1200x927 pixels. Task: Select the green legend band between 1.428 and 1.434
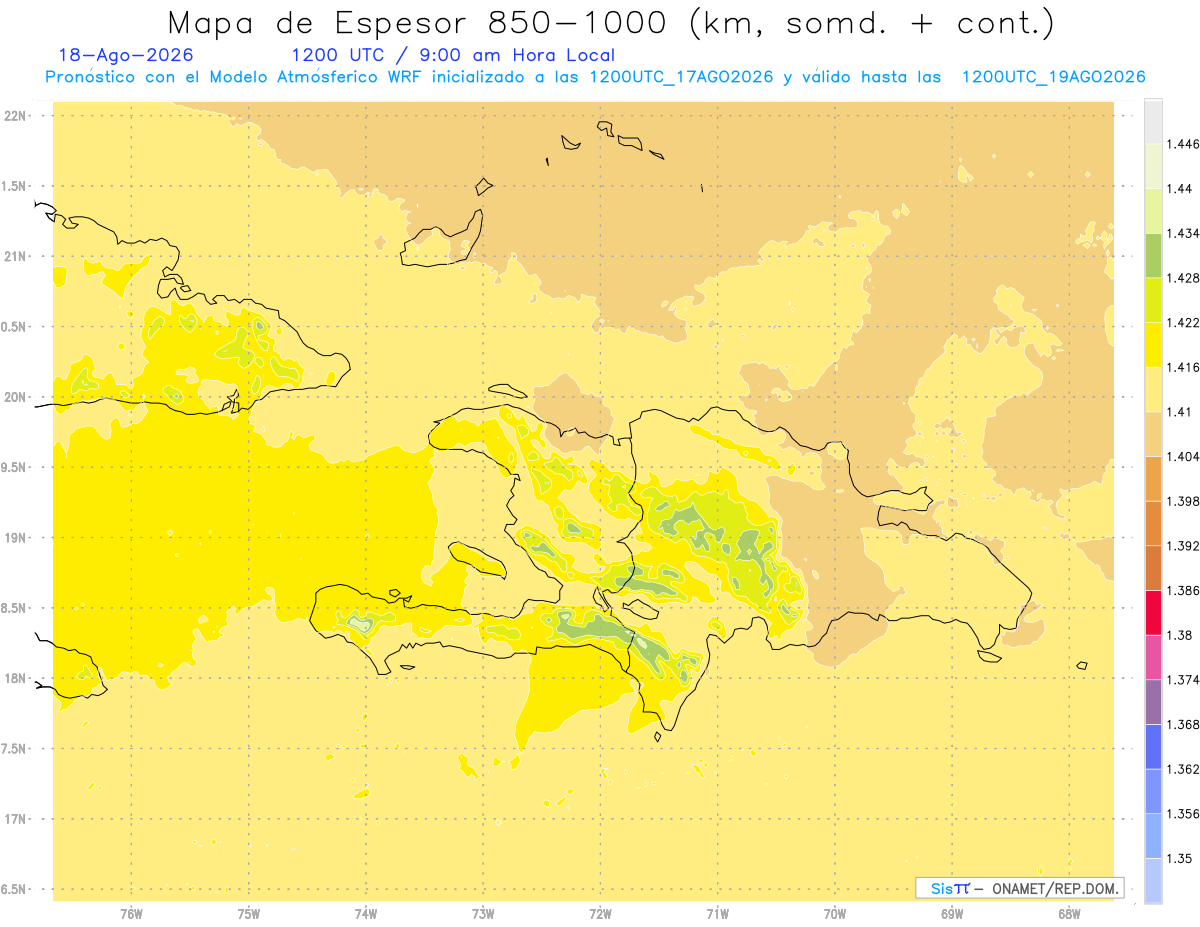(1153, 256)
